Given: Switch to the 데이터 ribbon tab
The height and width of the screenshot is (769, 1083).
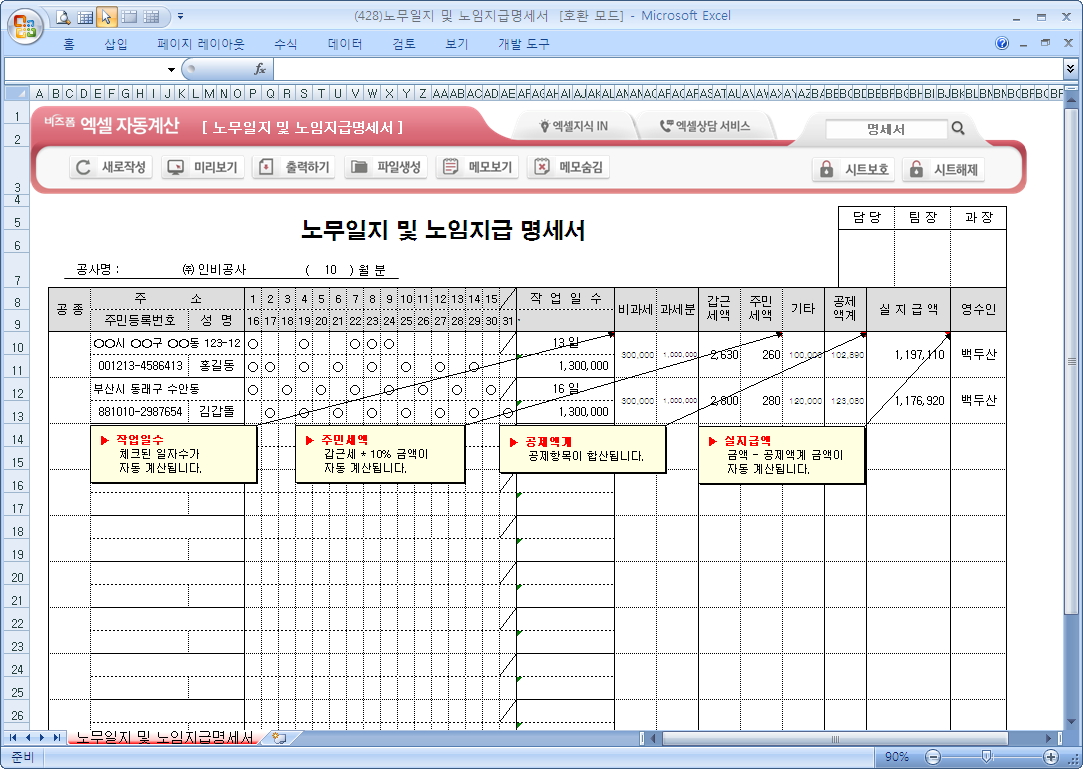Looking at the screenshot, I should click(345, 44).
